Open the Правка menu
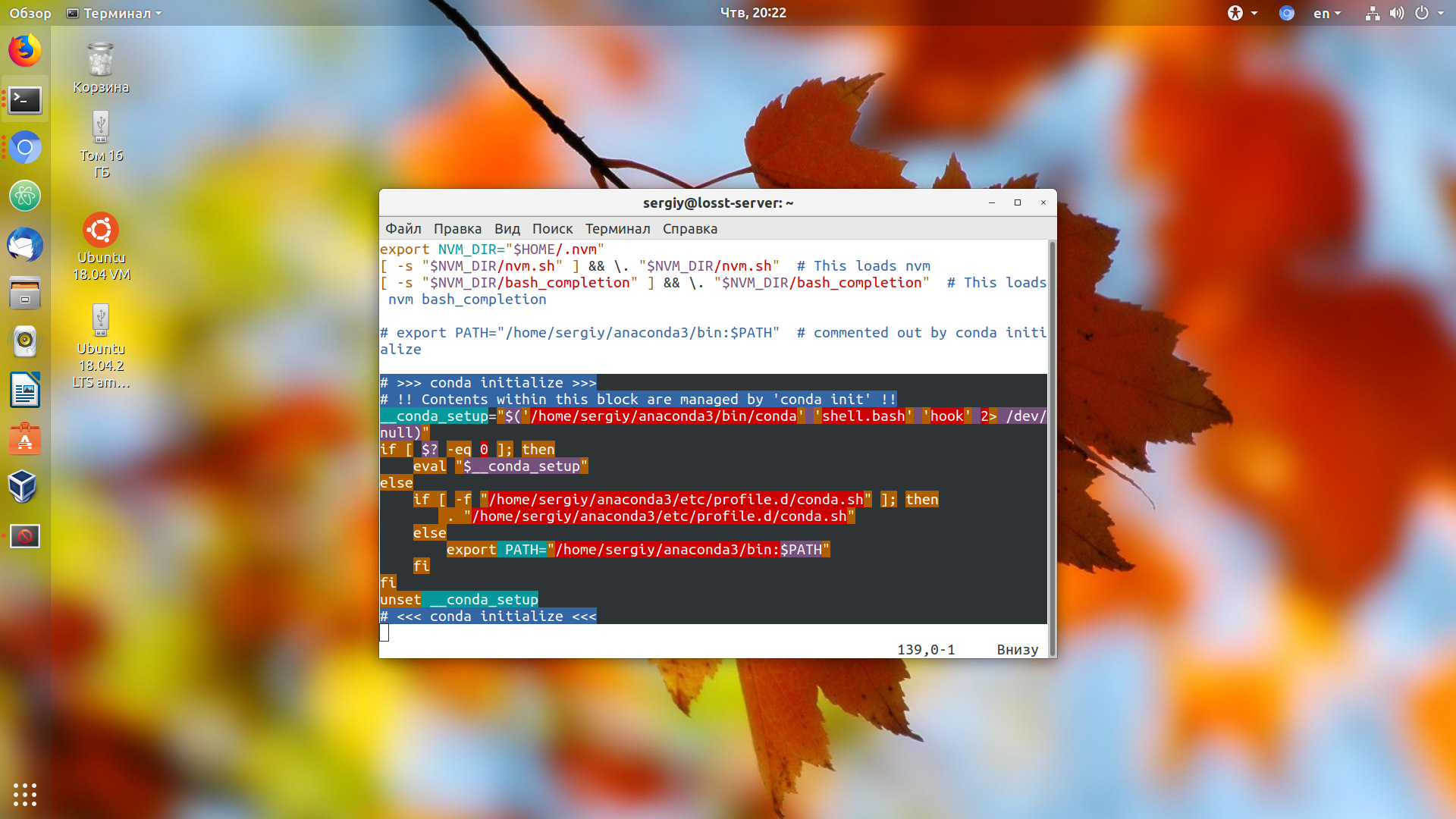The width and height of the screenshot is (1456, 819). coord(457,228)
